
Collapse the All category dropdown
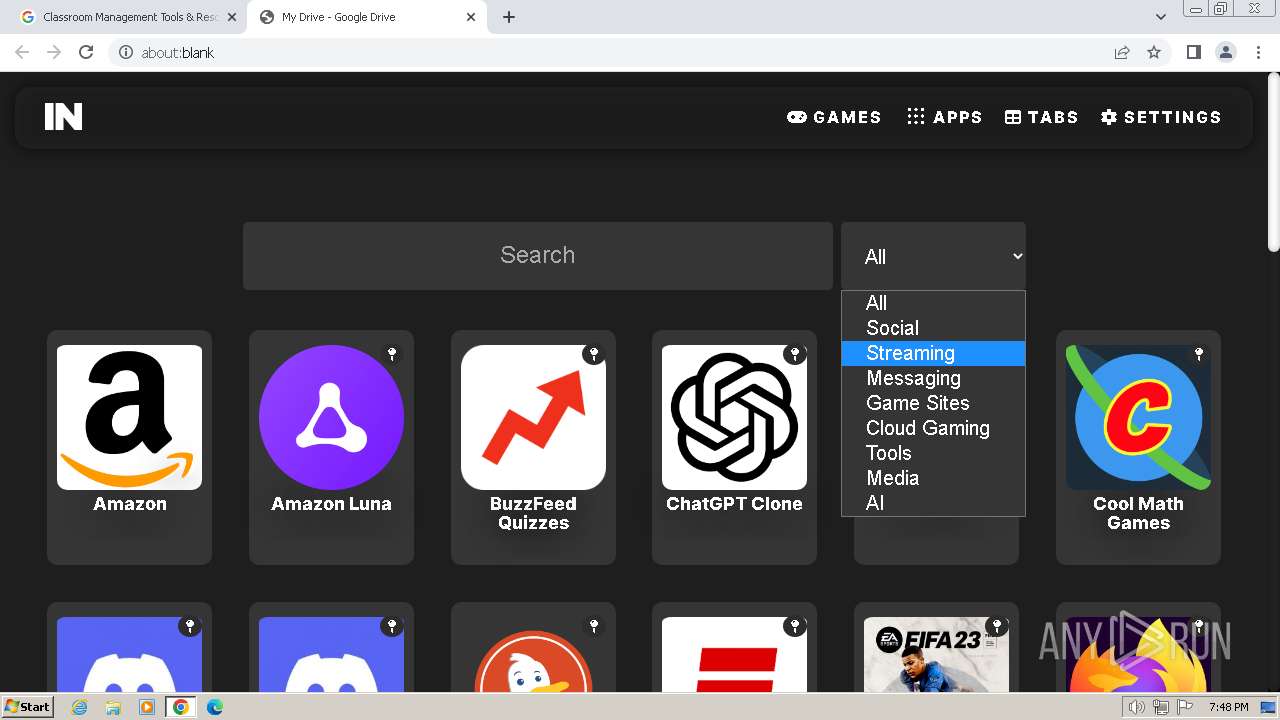pyautogui.click(x=933, y=256)
